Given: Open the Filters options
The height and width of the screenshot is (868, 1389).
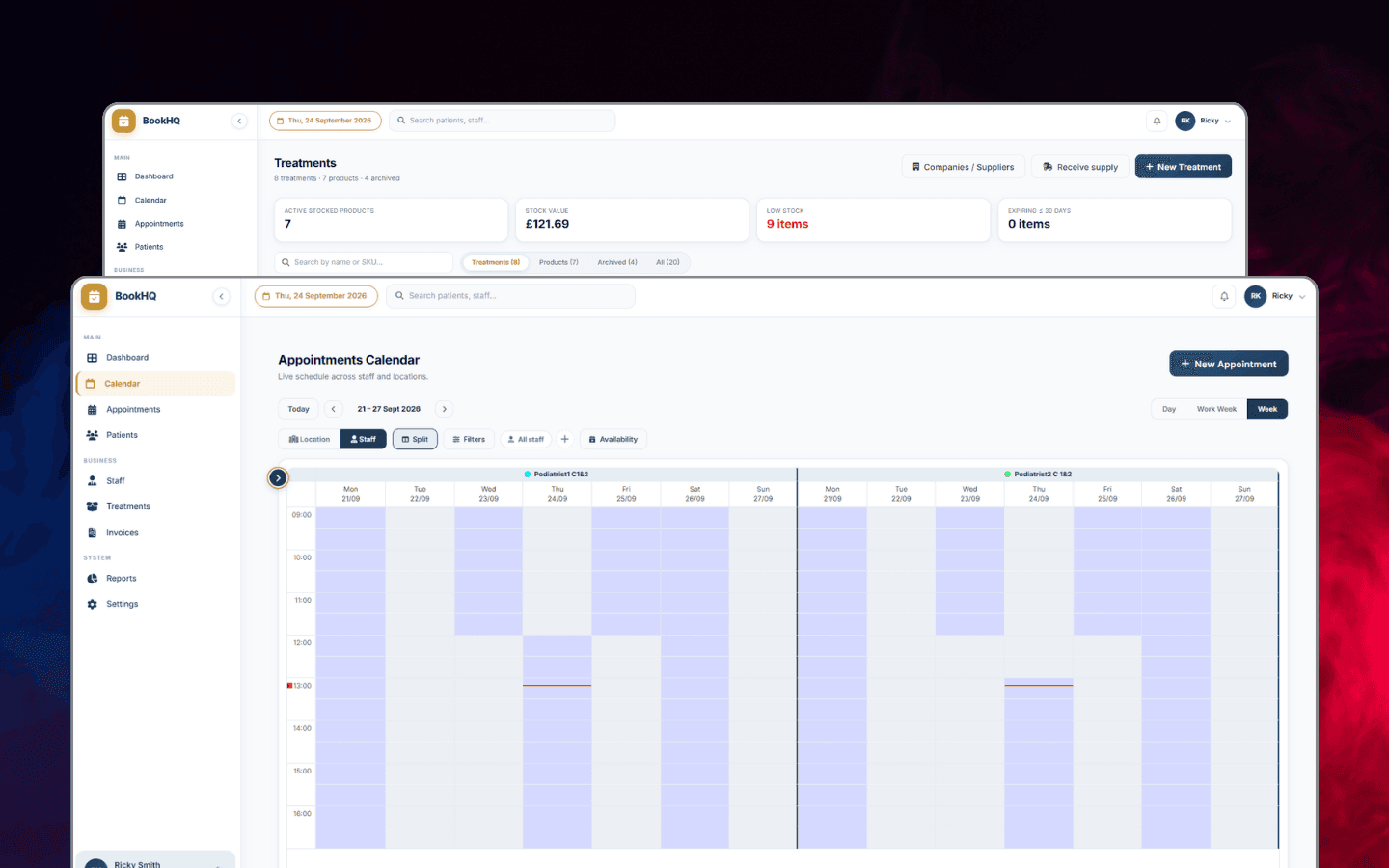Looking at the screenshot, I should (469, 439).
